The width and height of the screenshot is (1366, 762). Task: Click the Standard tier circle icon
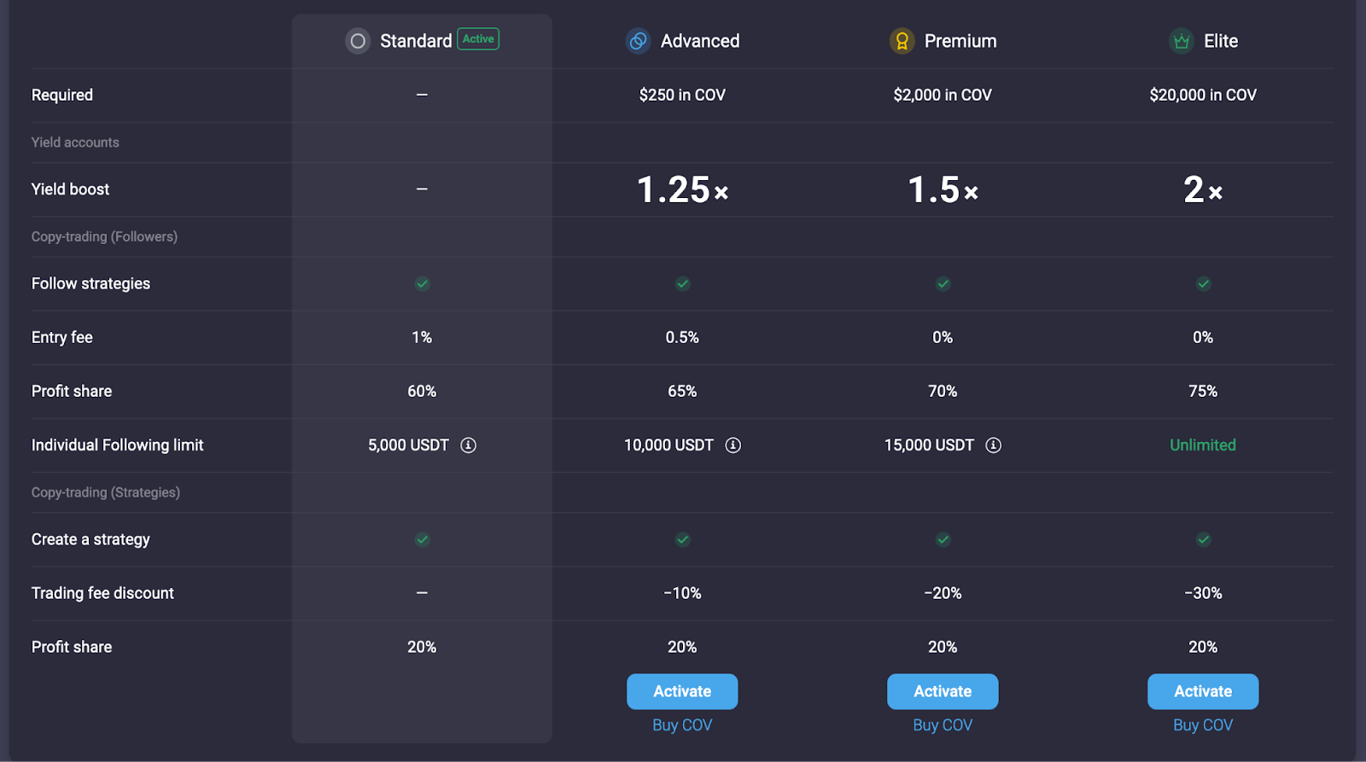(x=357, y=41)
